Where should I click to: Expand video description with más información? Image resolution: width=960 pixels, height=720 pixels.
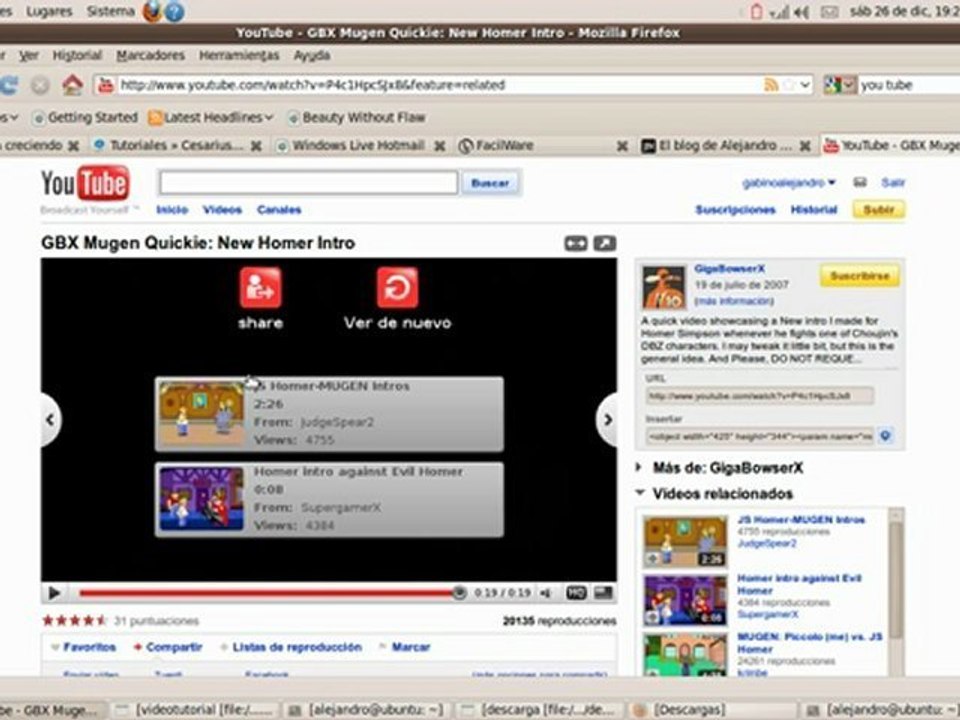(733, 301)
